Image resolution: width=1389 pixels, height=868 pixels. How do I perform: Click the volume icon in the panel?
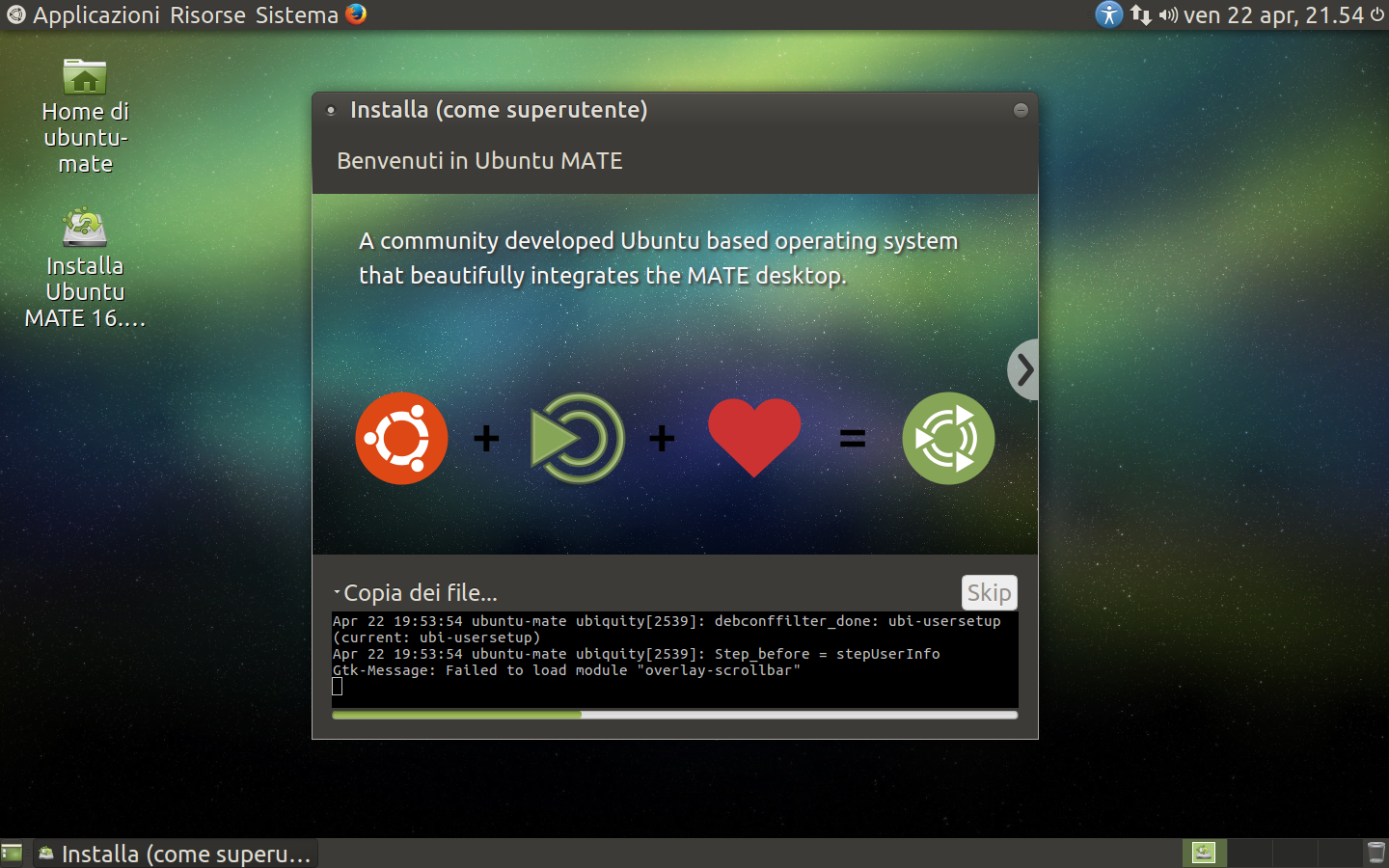click(x=1170, y=15)
